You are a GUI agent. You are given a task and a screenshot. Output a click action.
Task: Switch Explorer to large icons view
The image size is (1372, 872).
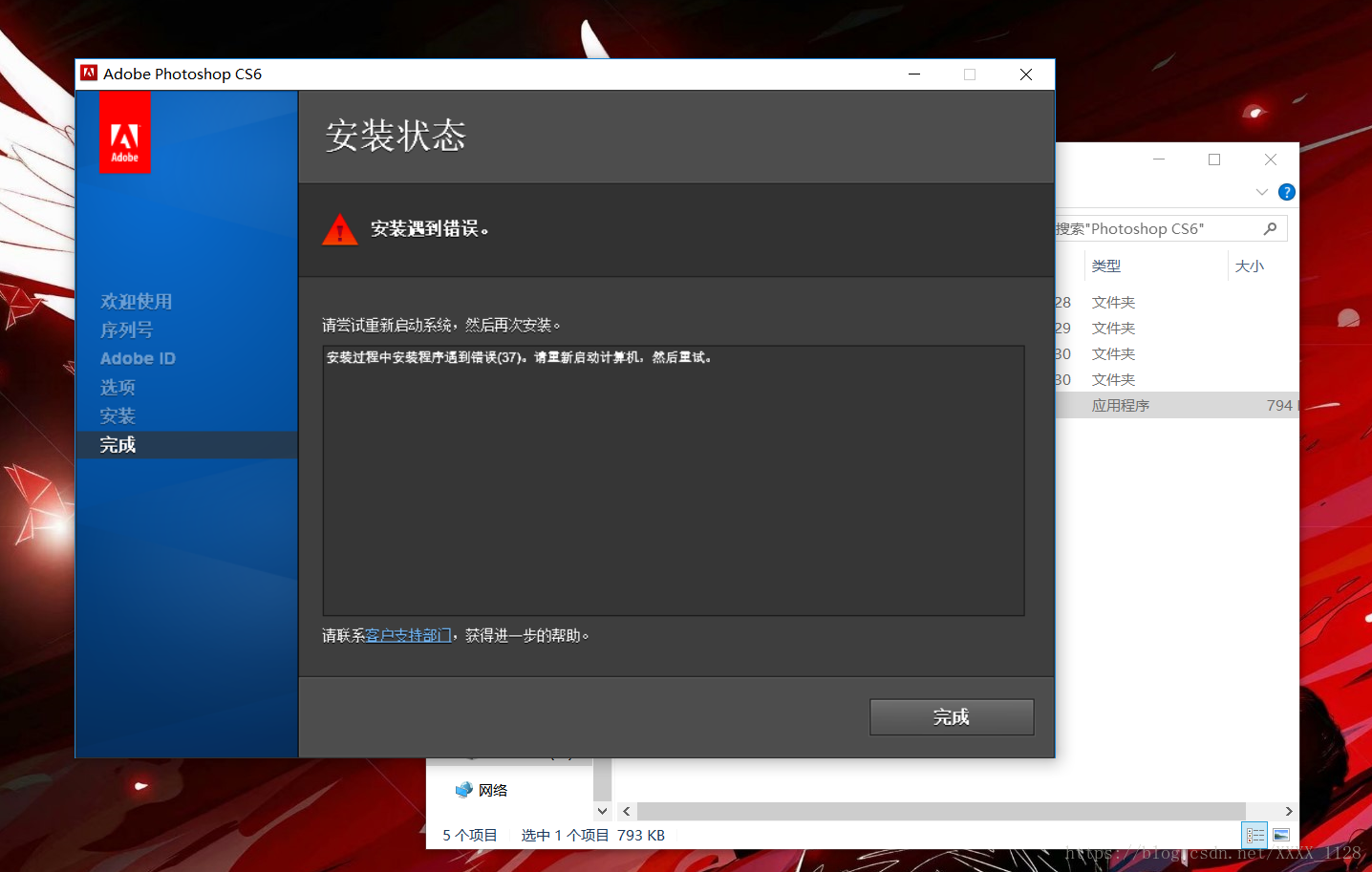tap(1281, 836)
